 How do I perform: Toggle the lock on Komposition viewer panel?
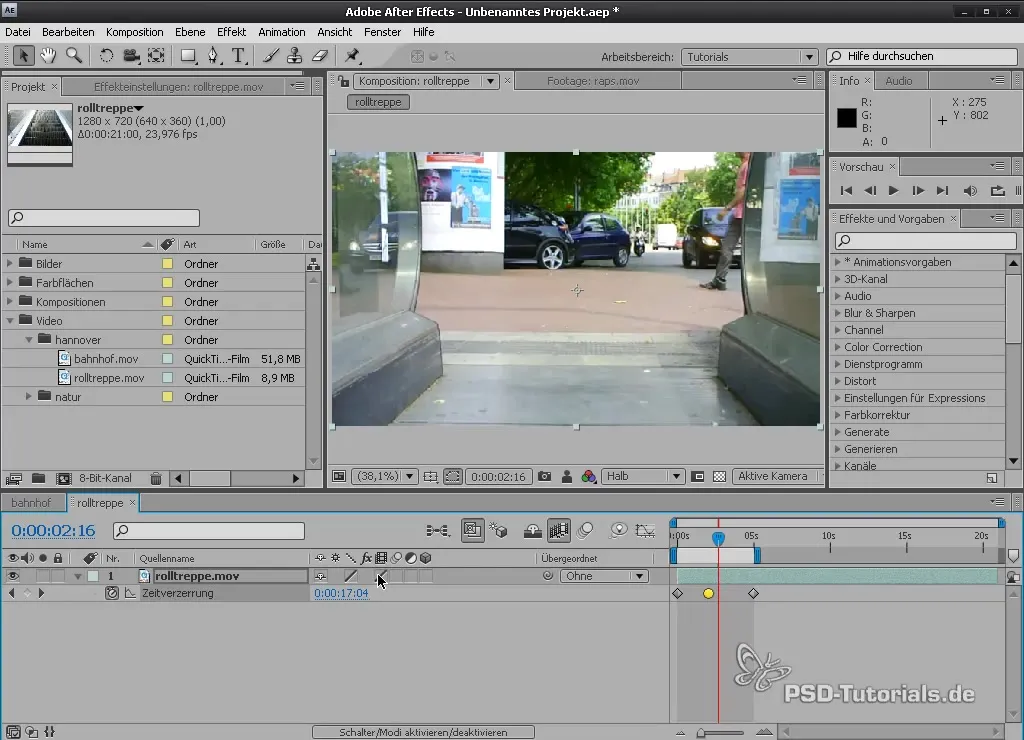[344, 81]
